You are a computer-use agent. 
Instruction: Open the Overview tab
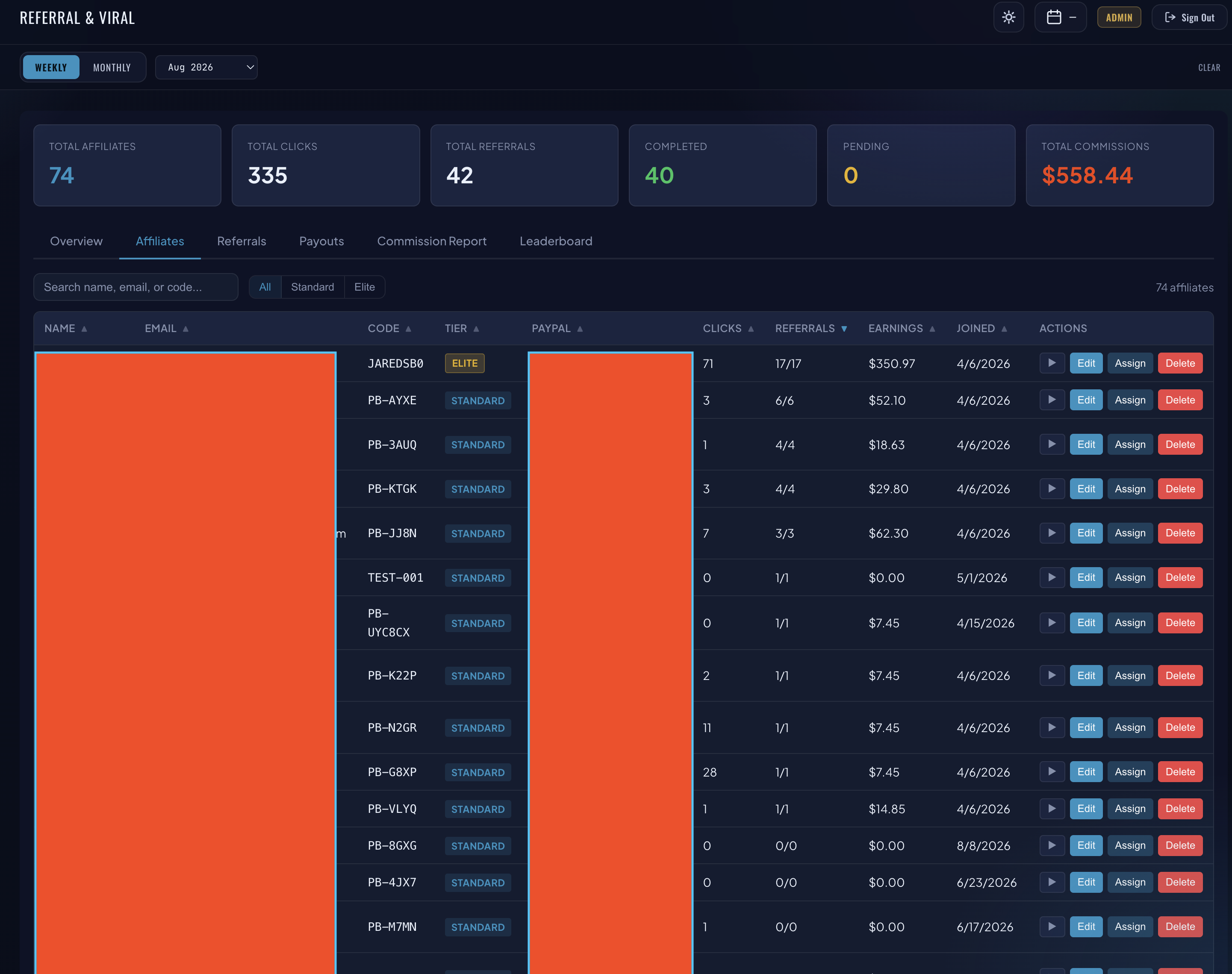point(77,241)
